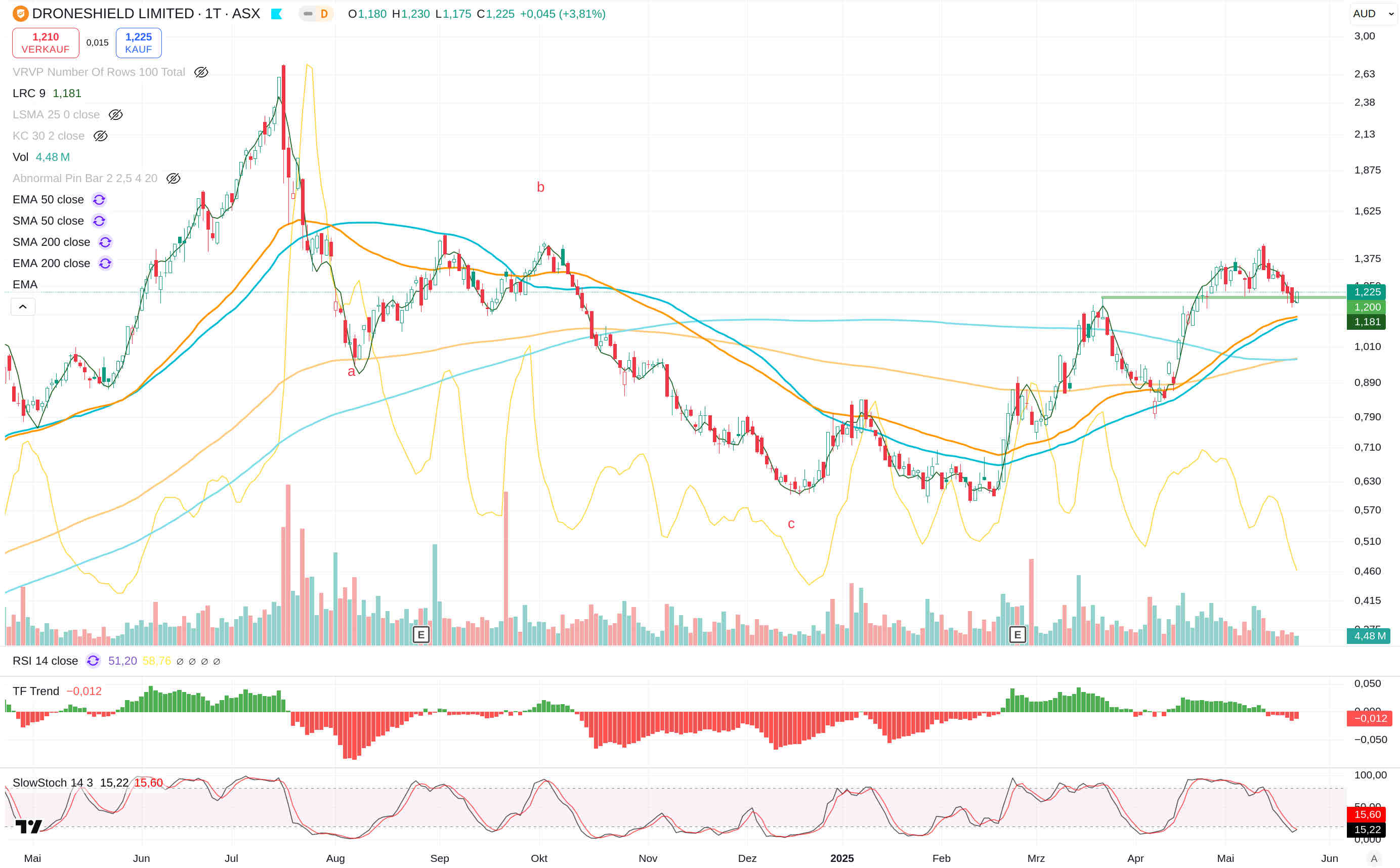Show the hidden VRVP indicator via eye icon
The height and width of the screenshot is (868, 1400).
pos(201,72)
